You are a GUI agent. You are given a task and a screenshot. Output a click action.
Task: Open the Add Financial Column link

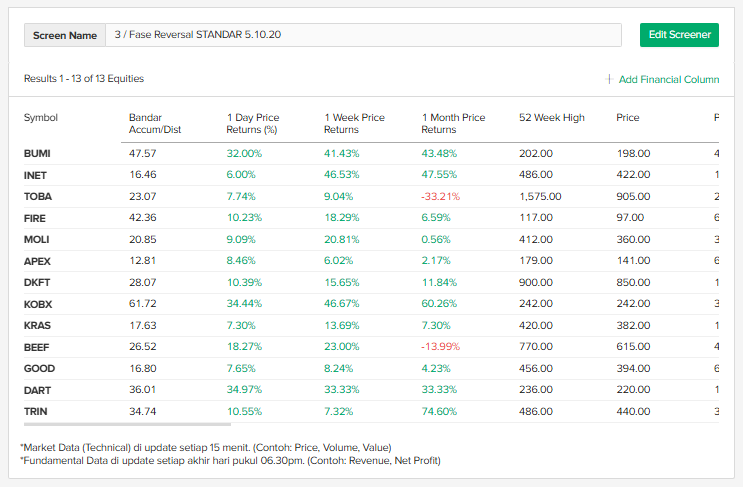click(669, 79)
